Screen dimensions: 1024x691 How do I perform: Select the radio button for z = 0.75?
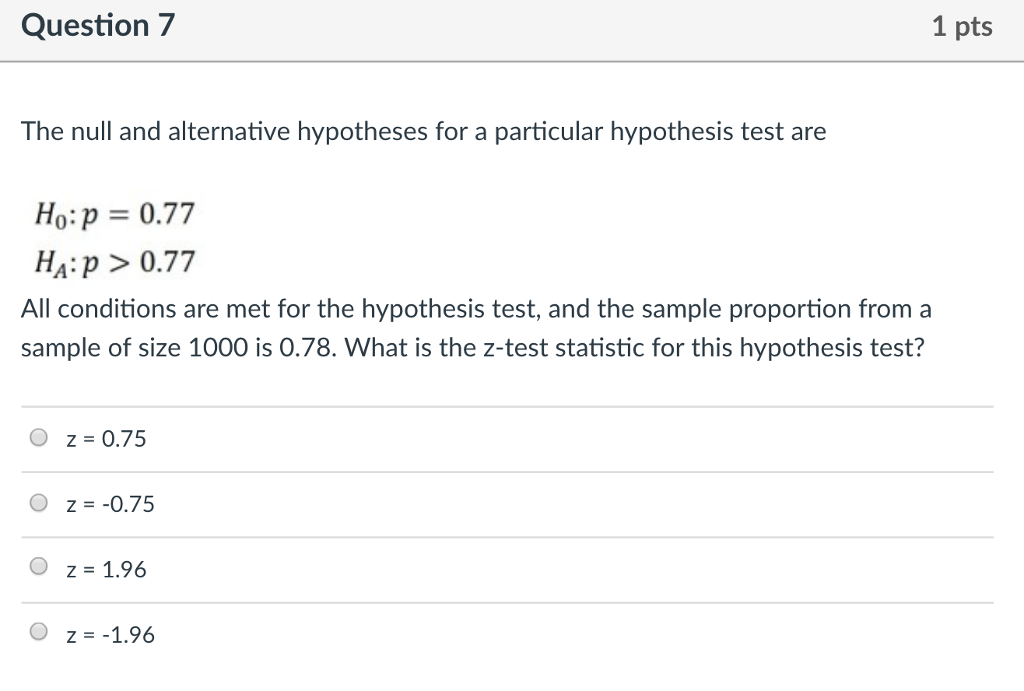tap(38, 436)
